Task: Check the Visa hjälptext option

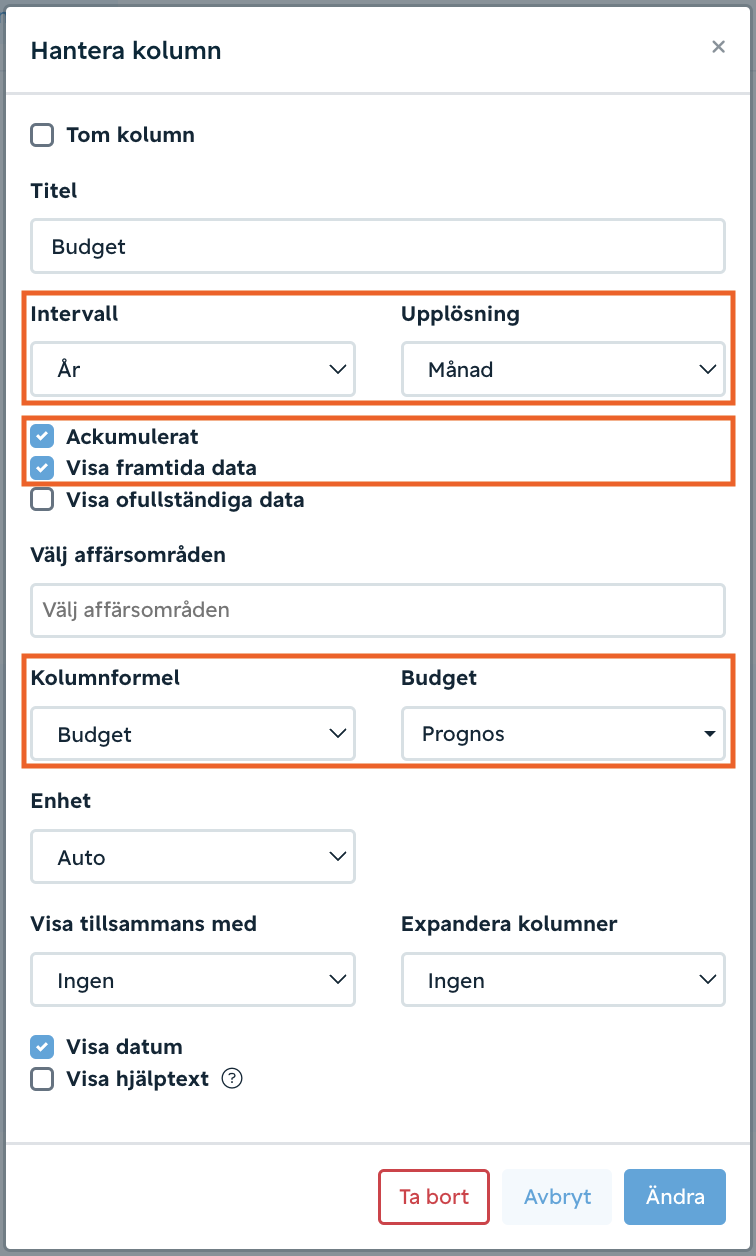Action: (42, 1079)
